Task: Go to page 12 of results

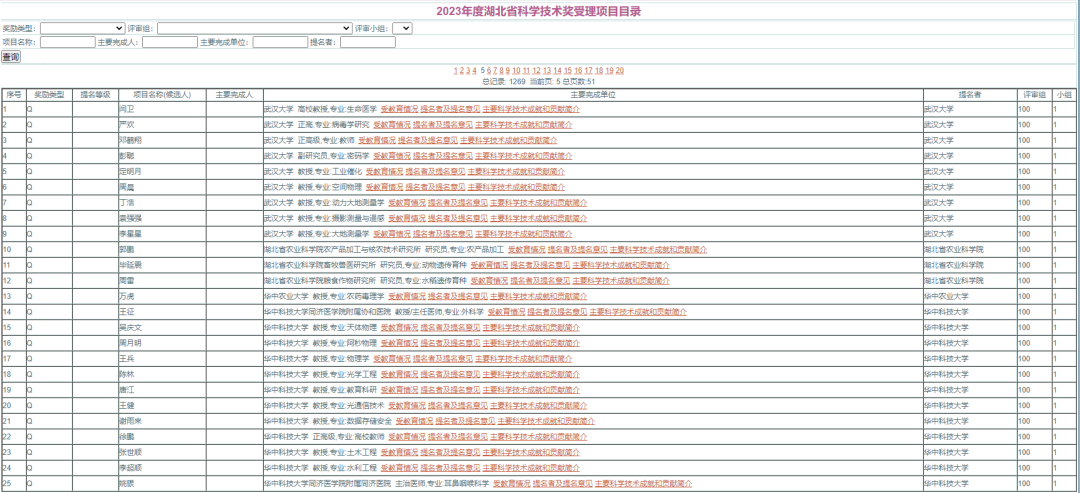Action: [537, 70]
